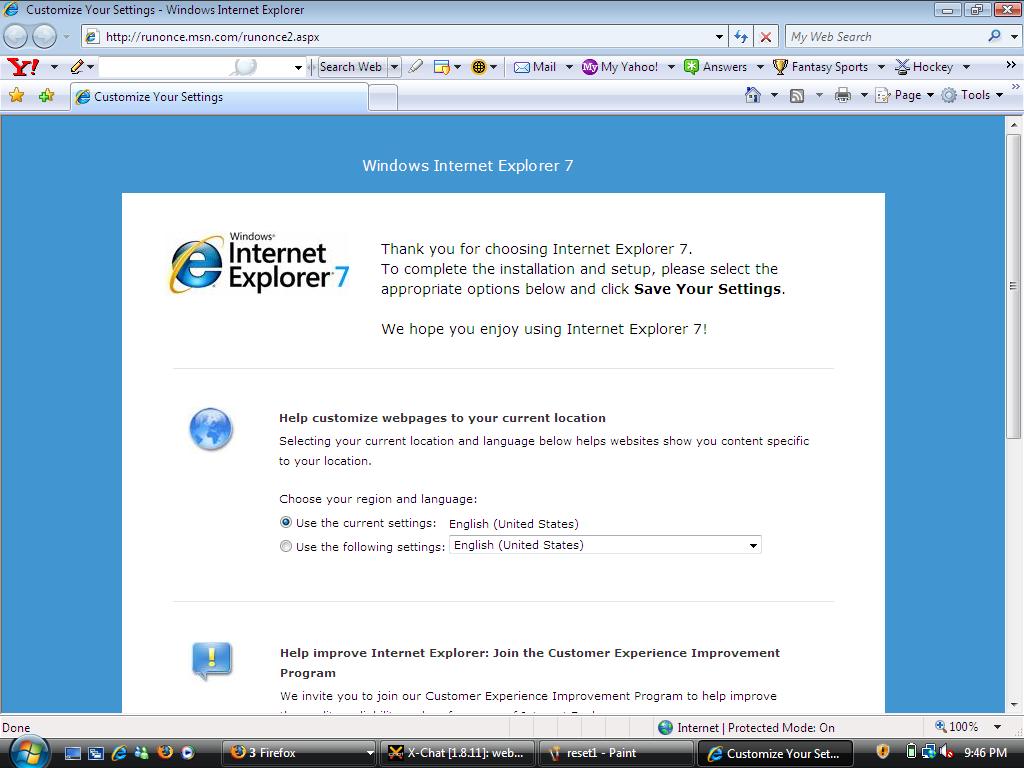
Task: Launch Internet Explorer from quick launch
Action: (x=119, y=753)
